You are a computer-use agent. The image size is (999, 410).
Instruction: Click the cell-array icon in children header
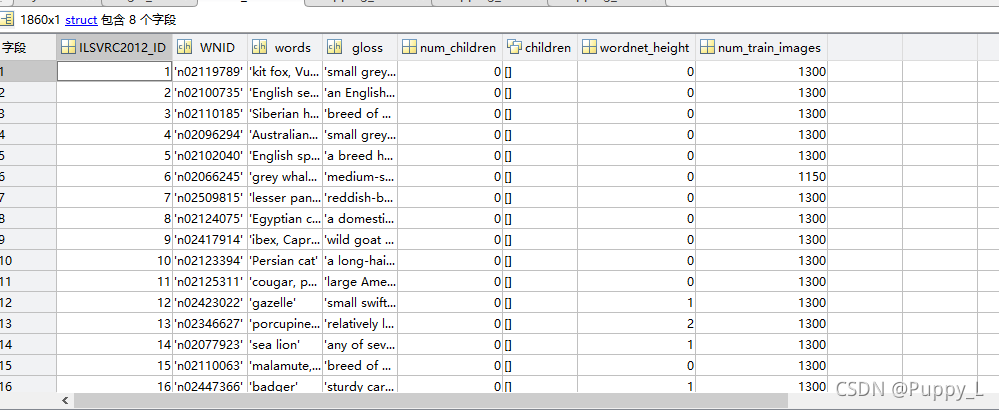coord(514,46)
